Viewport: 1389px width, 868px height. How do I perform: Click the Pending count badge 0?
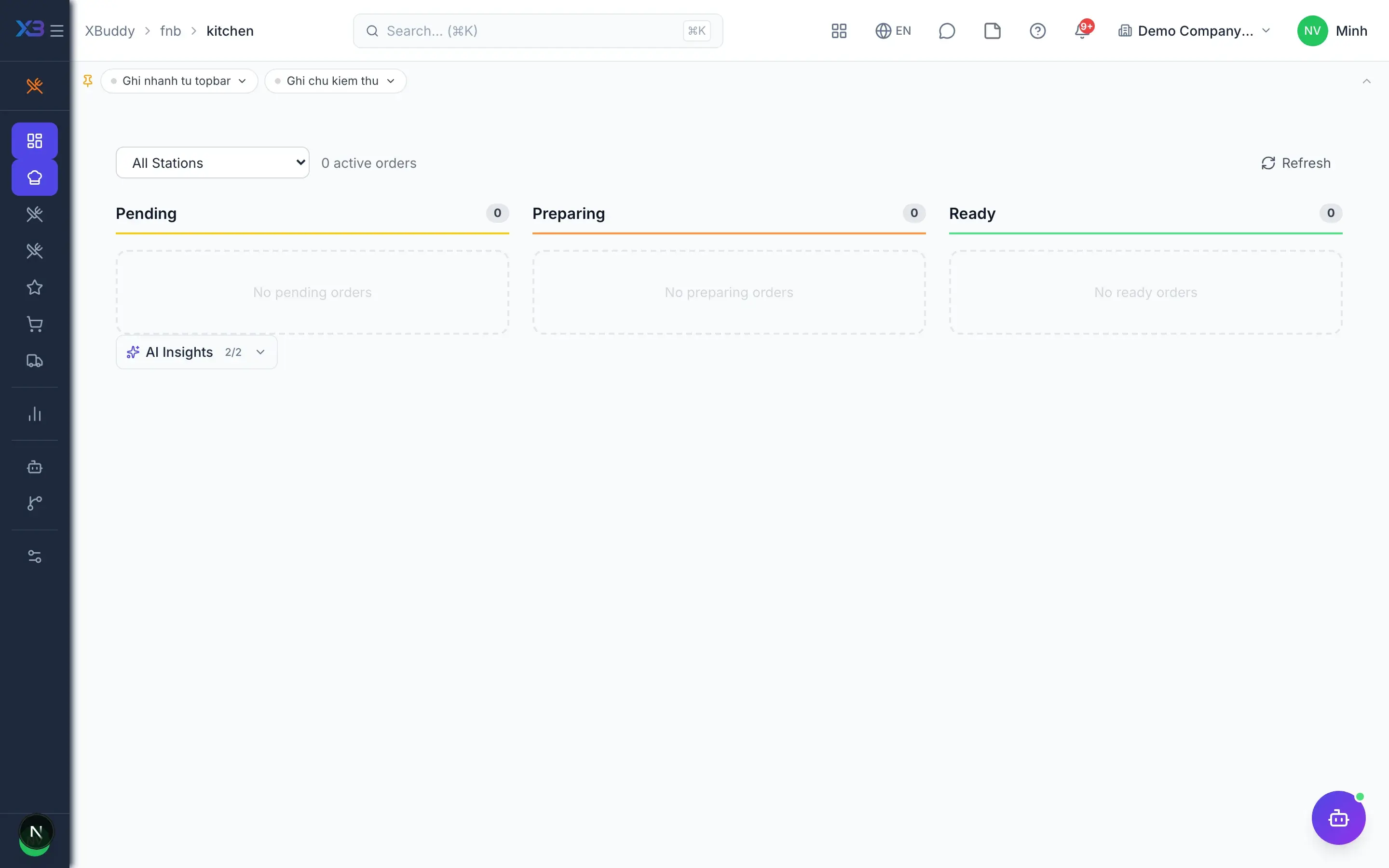pyautogui.click(x=497, y=213)
